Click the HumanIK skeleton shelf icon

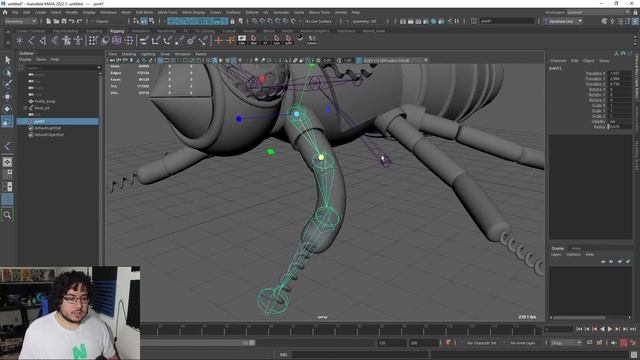[78, 40]
